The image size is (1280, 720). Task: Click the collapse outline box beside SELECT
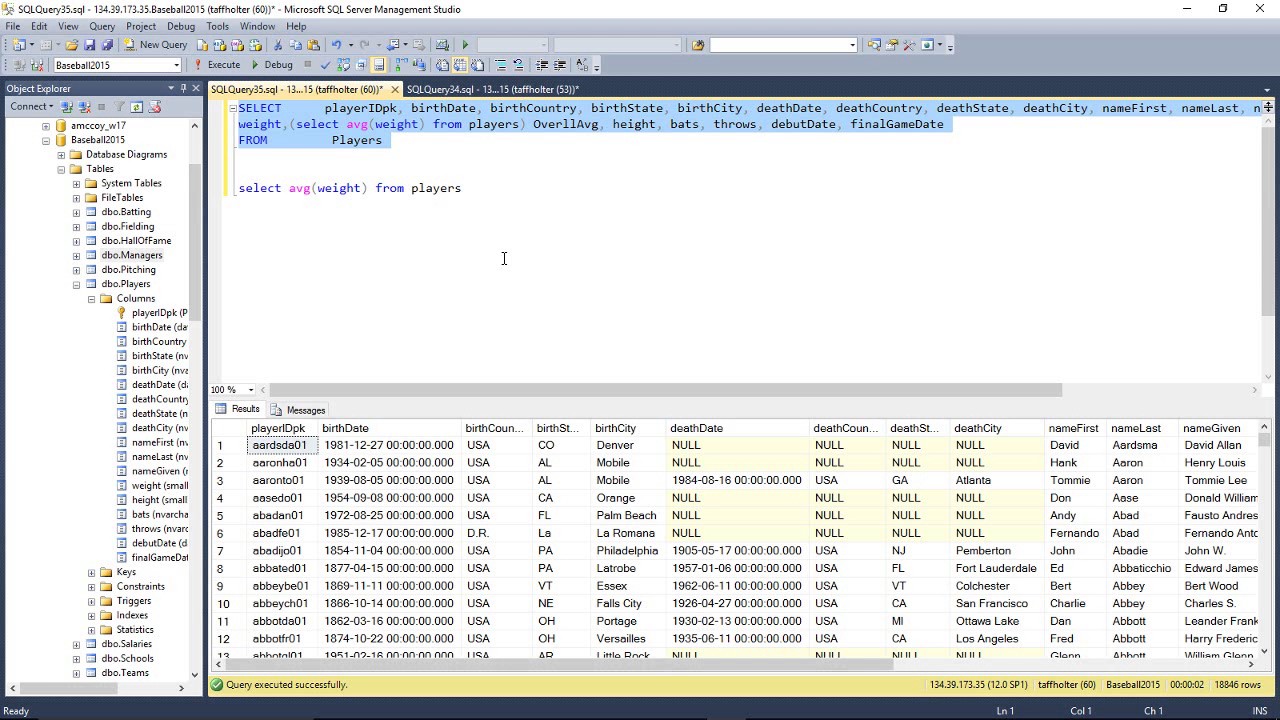(232, 108)
